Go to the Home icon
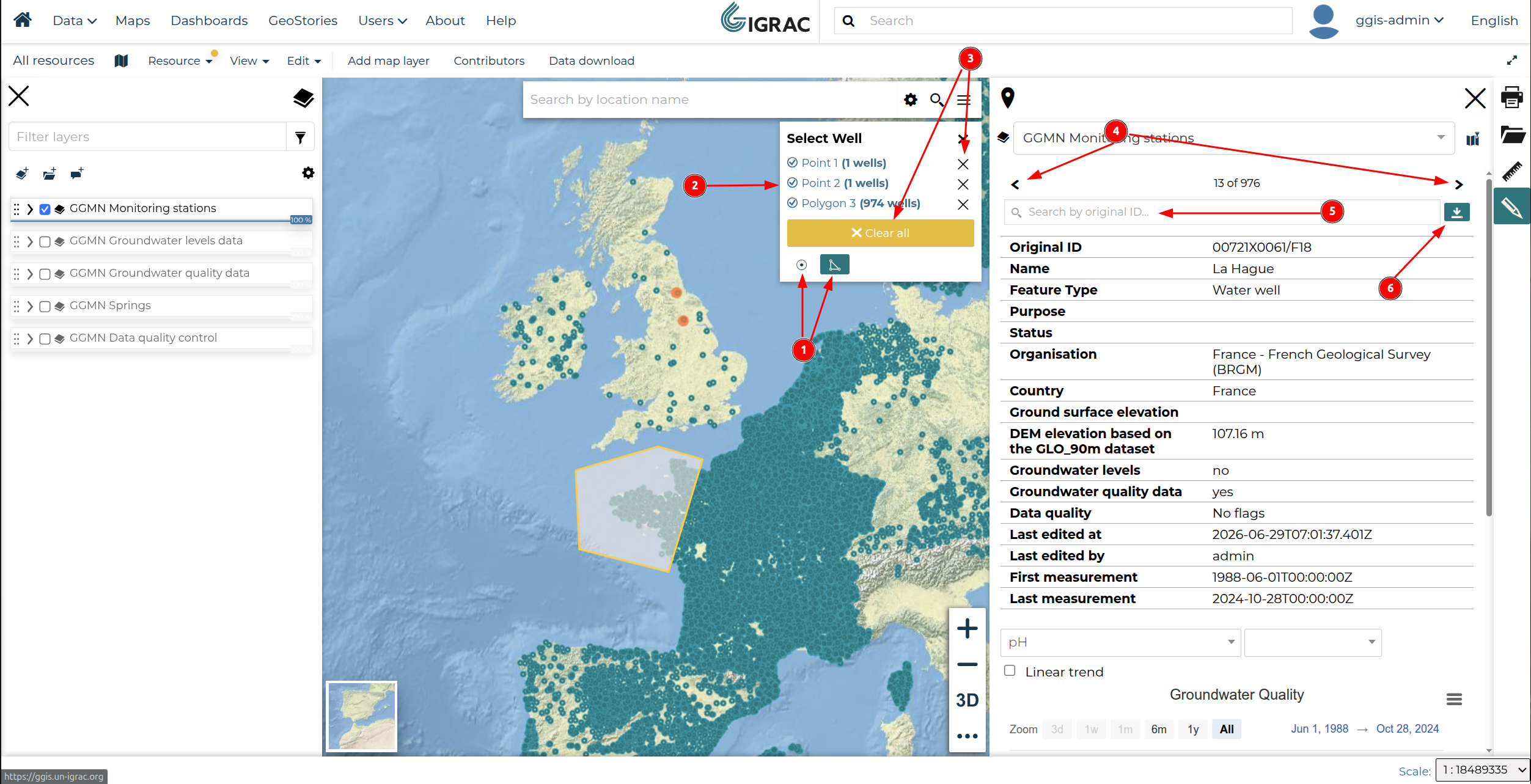 click(x=23, y=20)
